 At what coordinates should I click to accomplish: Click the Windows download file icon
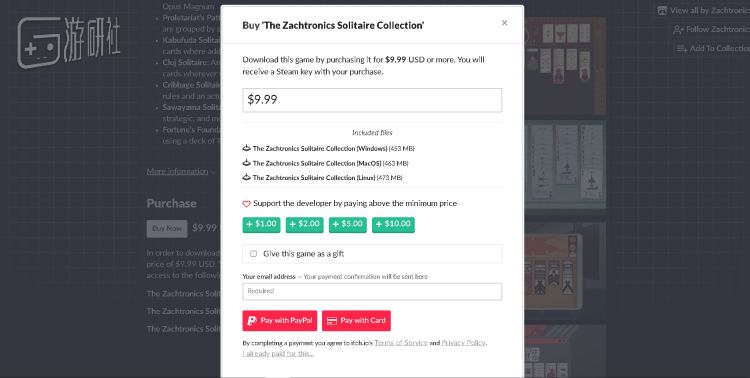coord(247,148)
